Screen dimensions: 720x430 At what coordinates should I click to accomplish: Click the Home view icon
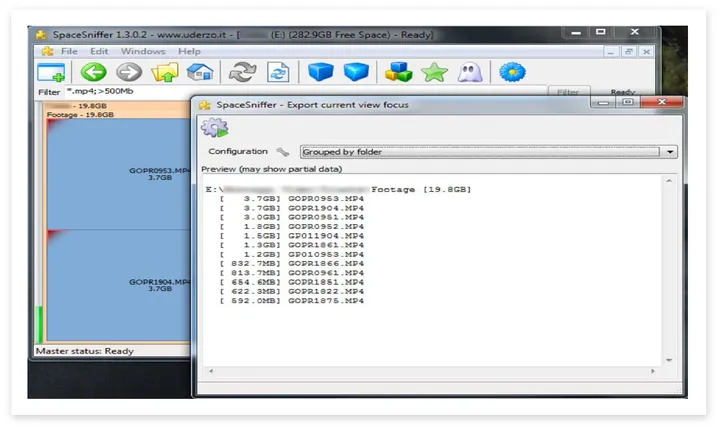click(200, 72)
